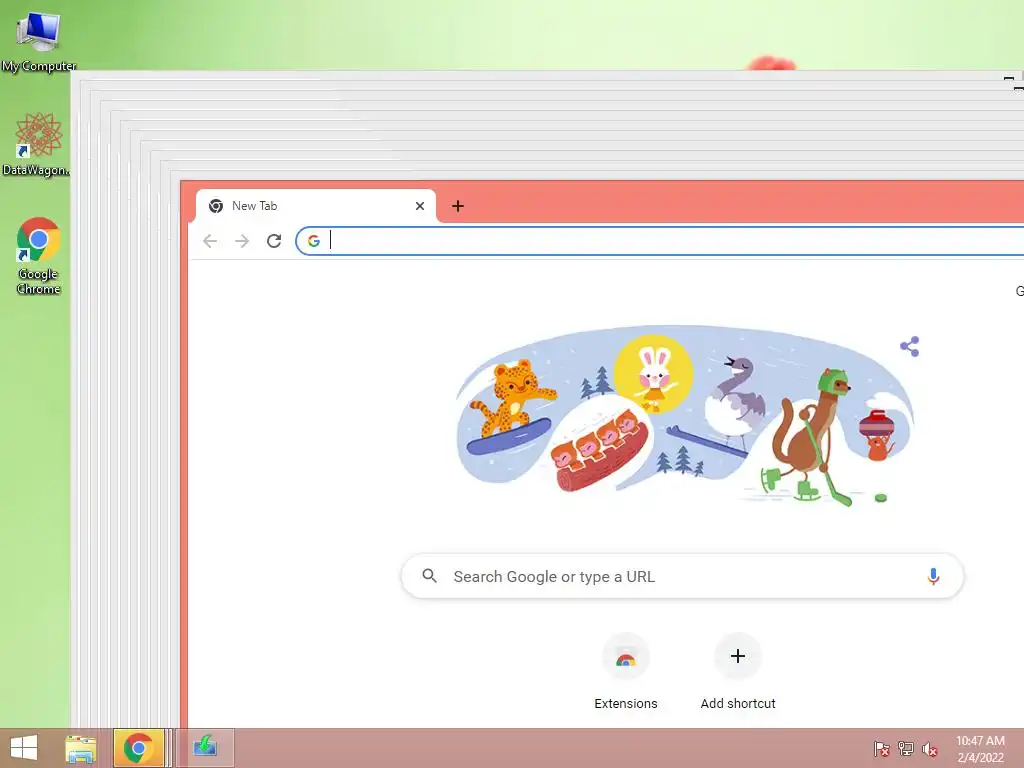Screen dimensions: 1024x768
Task: Open the muted volume tray icon
Action: click(930, 748)
